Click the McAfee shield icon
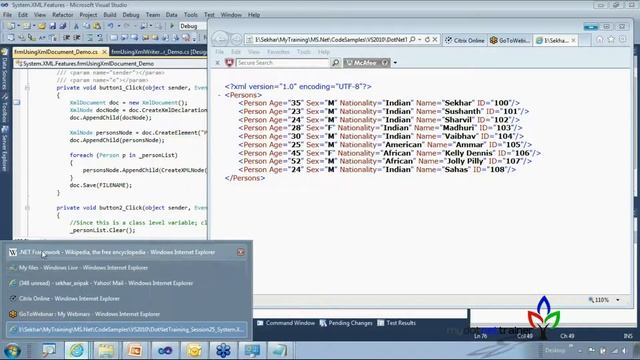Viewport: 640px width, 360px height. click(229, 62)
